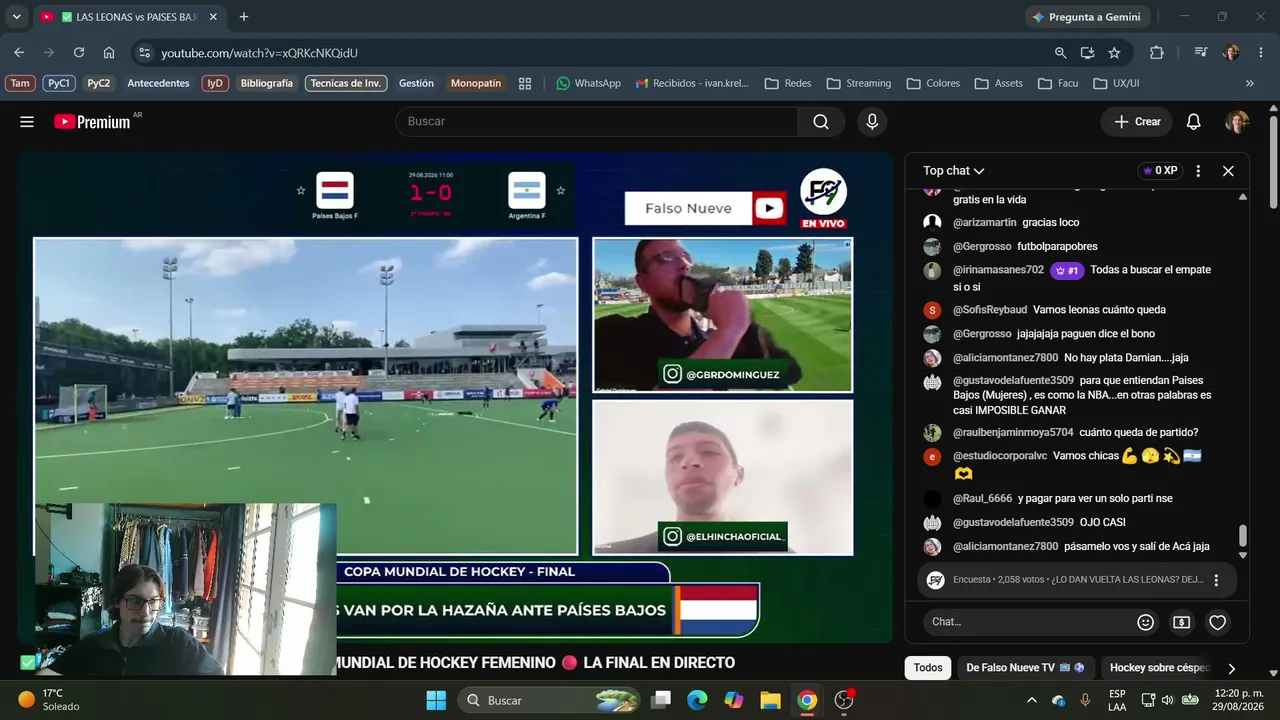1280x720 pixels.
Task: Open taskbar clock and date
Action: pyautogui.click(x=1237, y=700)
